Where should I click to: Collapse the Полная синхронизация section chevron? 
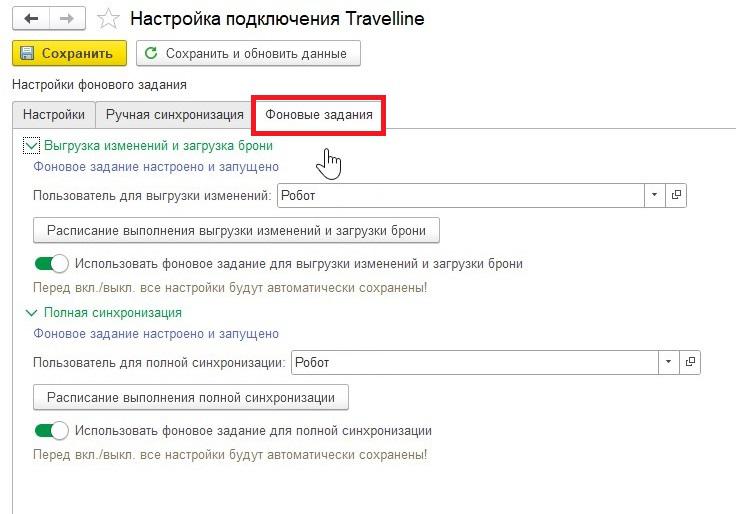[31, 313]
